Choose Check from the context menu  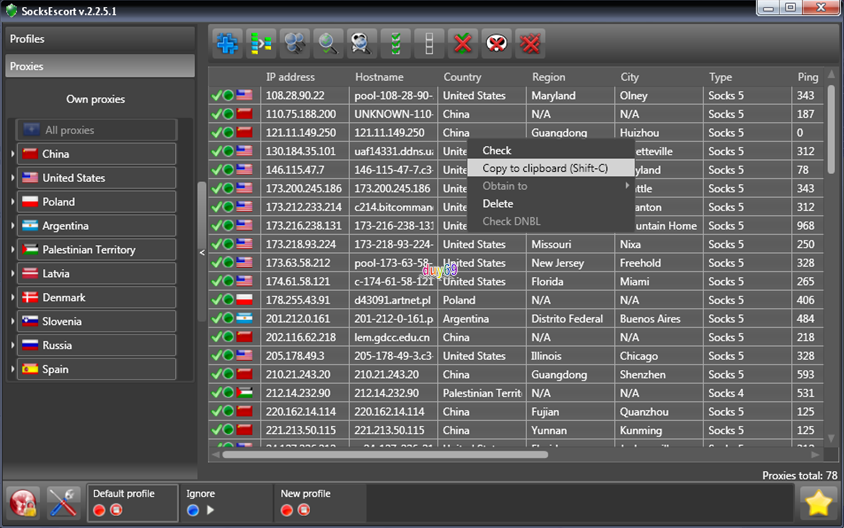551,150
